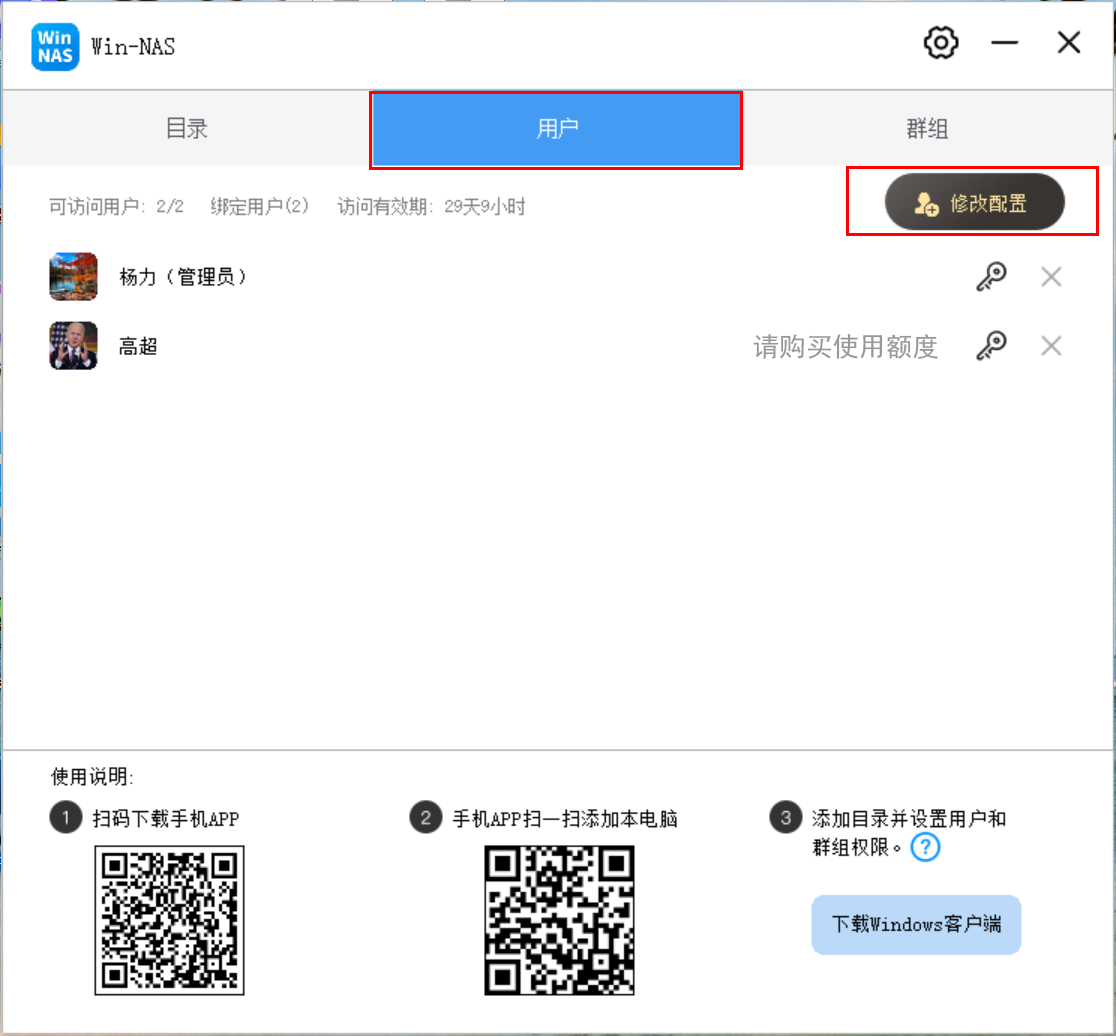This screenshot has width=1116, height=1036.
Task: Click step 1 text 扫码下载手机APP
Action: pos(166,818)
